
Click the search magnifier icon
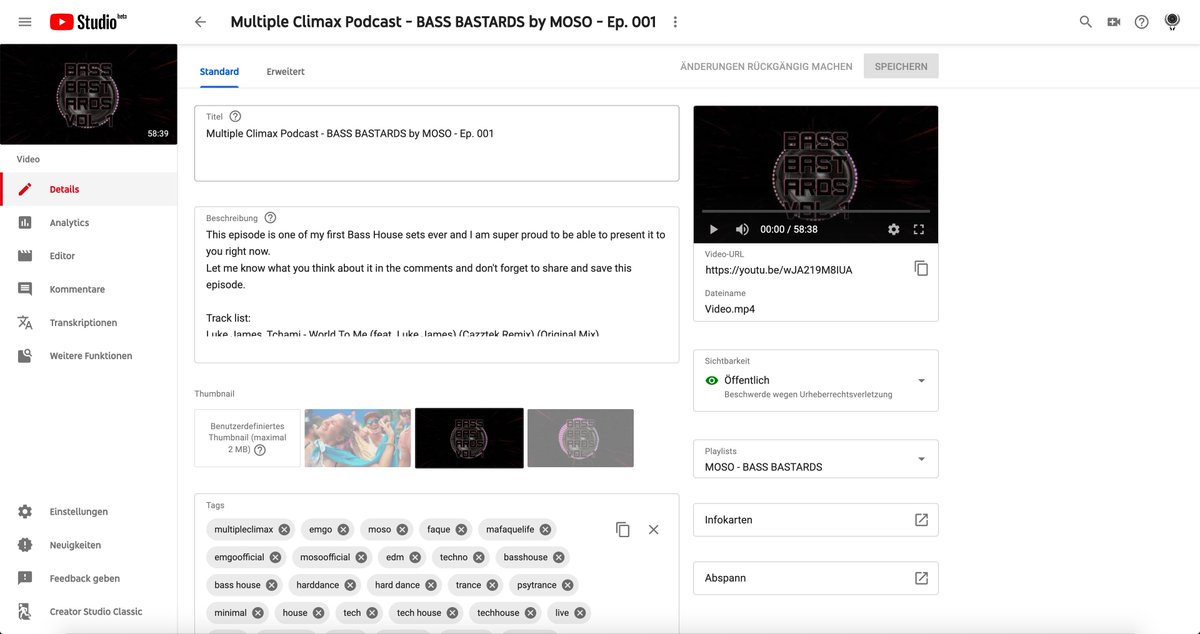click(1086, 22)
